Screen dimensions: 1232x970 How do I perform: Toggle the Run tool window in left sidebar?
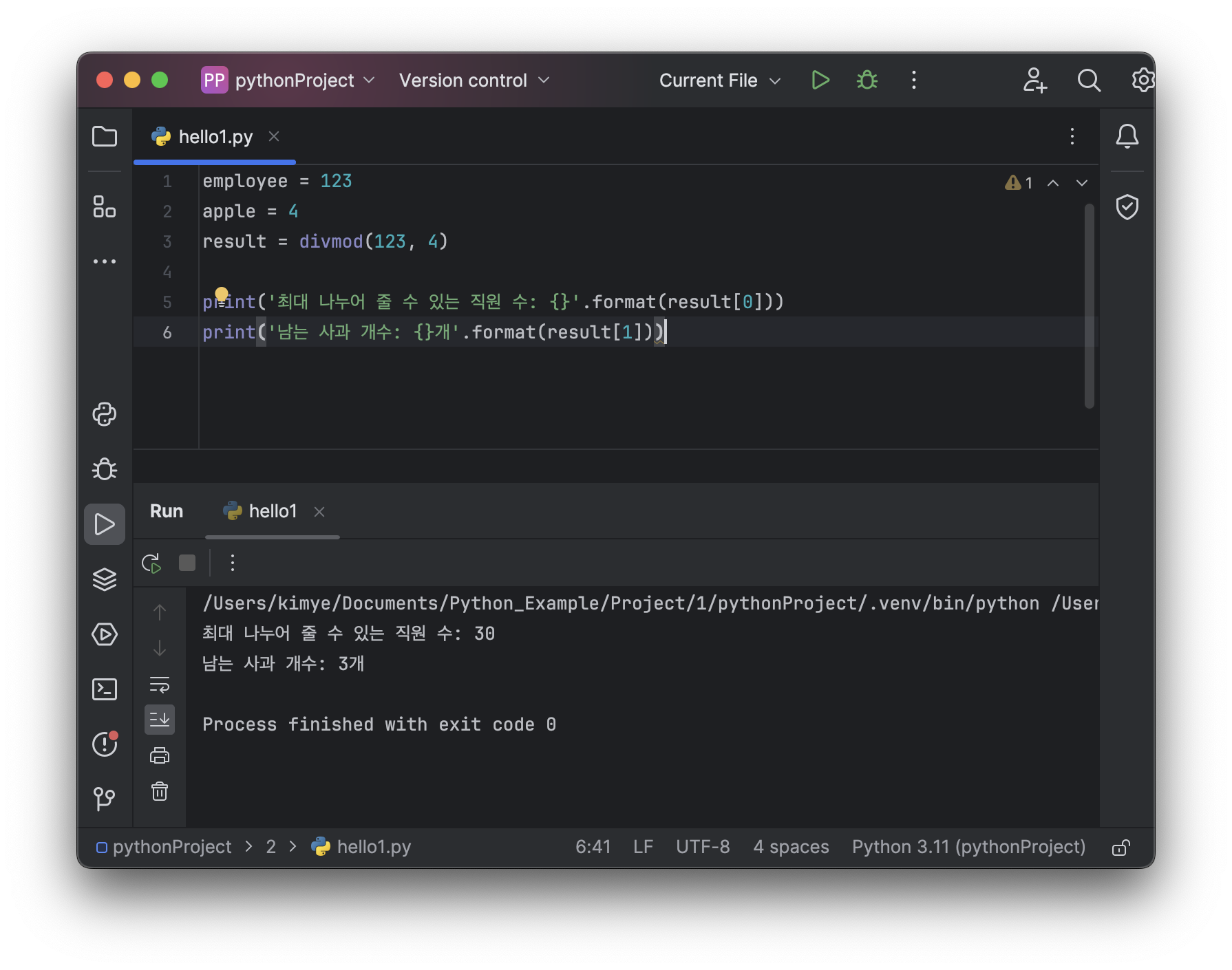105,524
